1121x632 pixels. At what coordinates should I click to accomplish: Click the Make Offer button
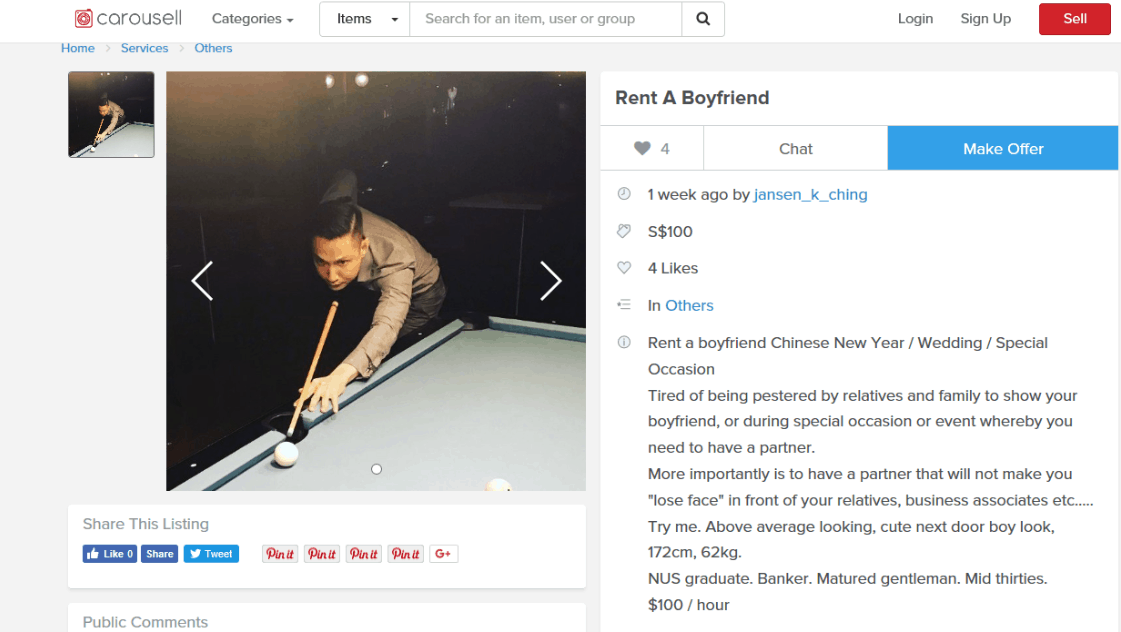1003,149
